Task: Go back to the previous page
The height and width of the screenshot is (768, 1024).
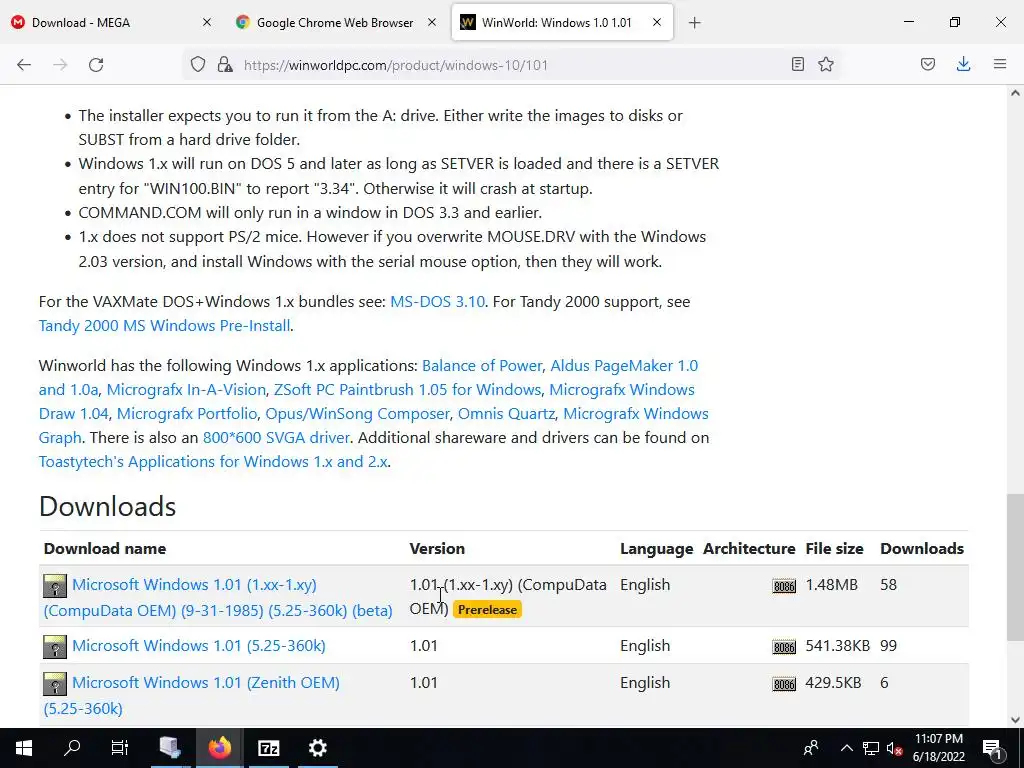Action: point(24,65)
